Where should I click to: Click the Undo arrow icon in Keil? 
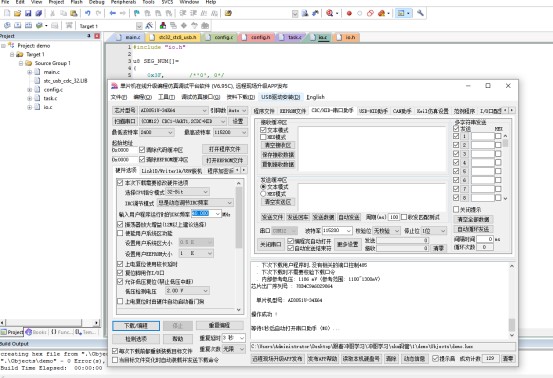tap(87, 13)
